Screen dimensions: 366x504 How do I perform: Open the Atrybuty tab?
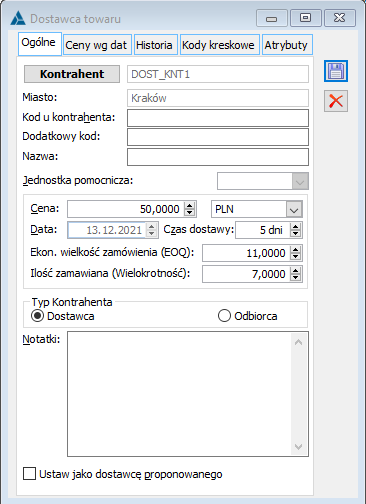click(287, 45)
